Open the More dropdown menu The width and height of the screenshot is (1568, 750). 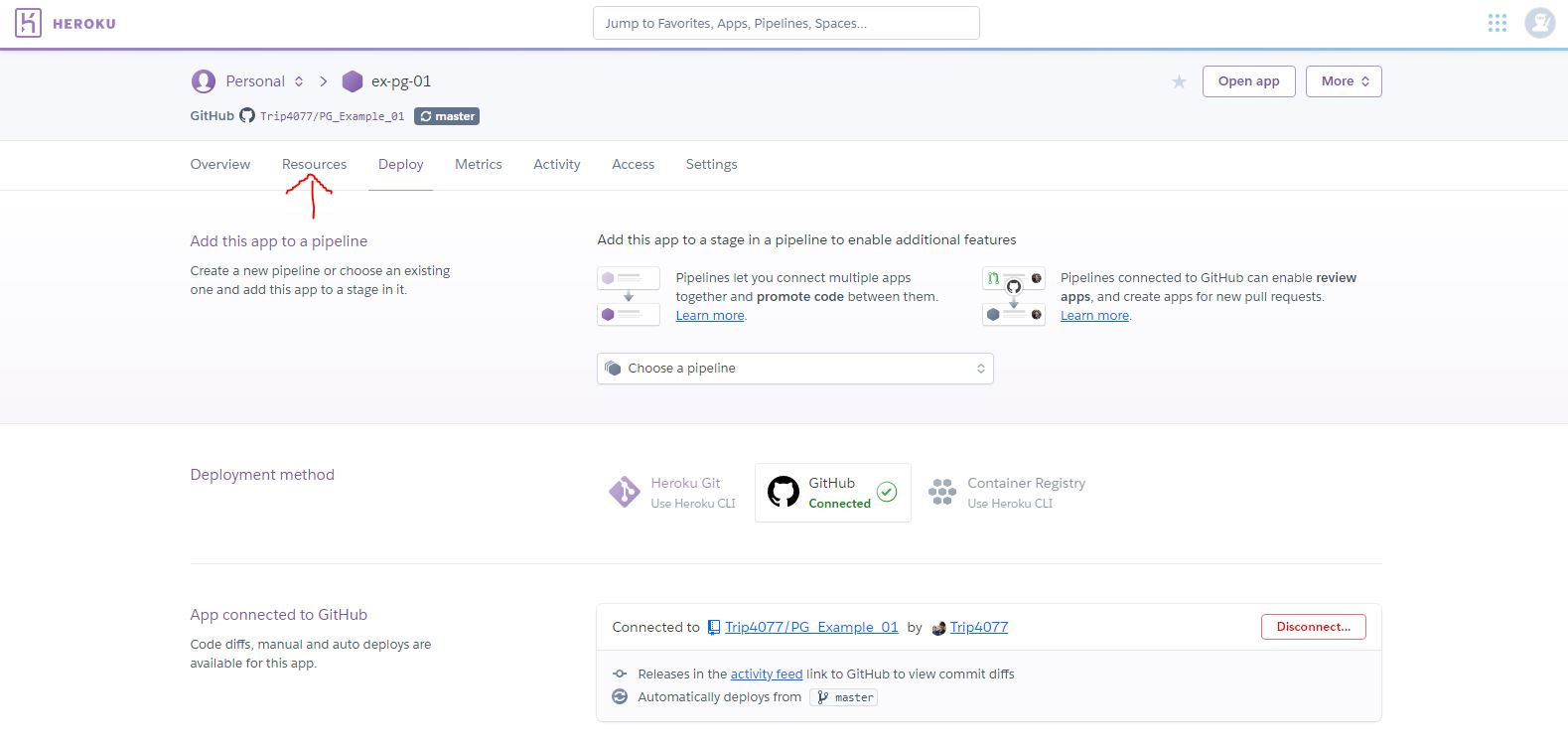[1345, 81]
